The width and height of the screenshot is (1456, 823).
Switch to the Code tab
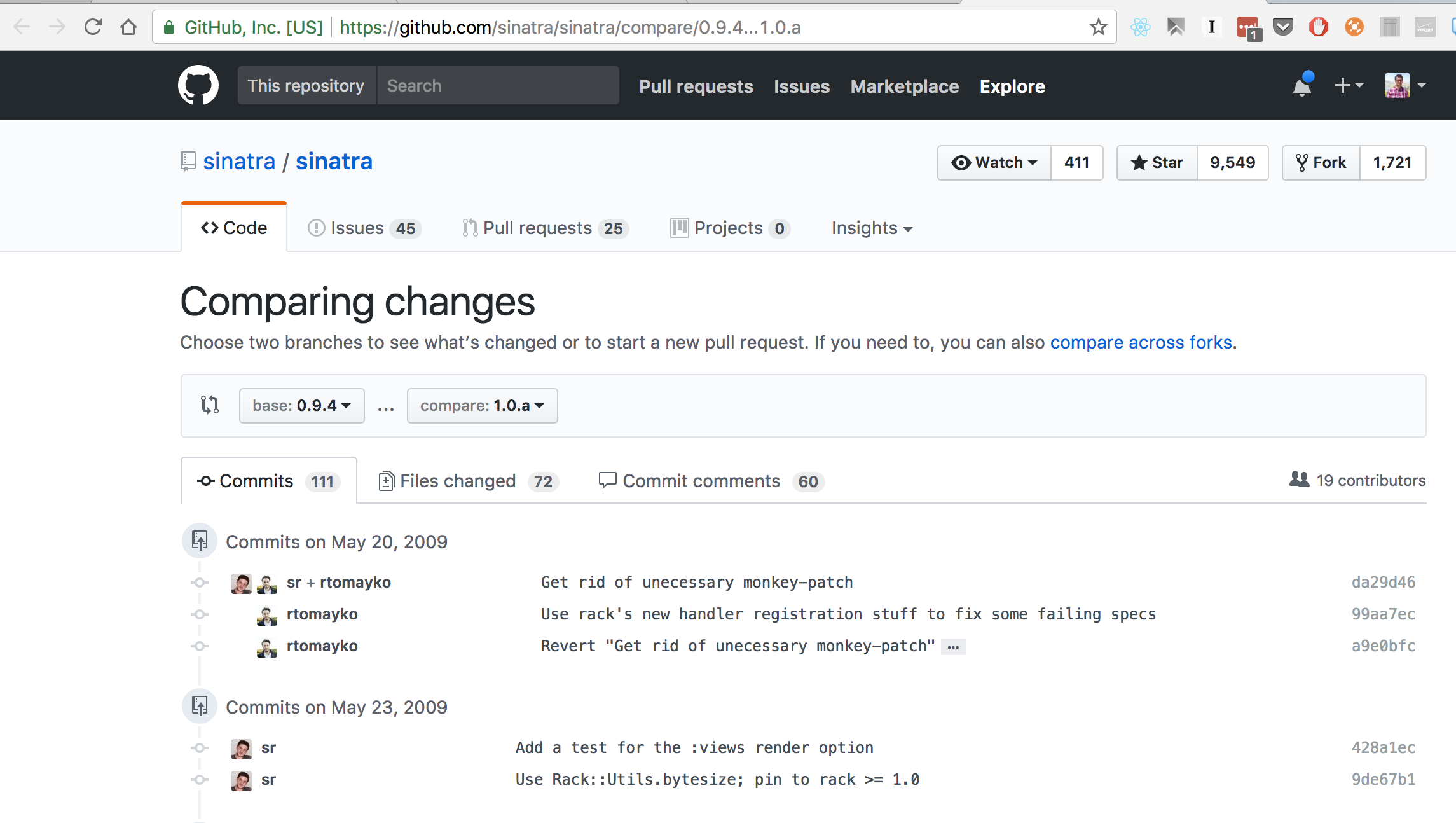[234, 228]
